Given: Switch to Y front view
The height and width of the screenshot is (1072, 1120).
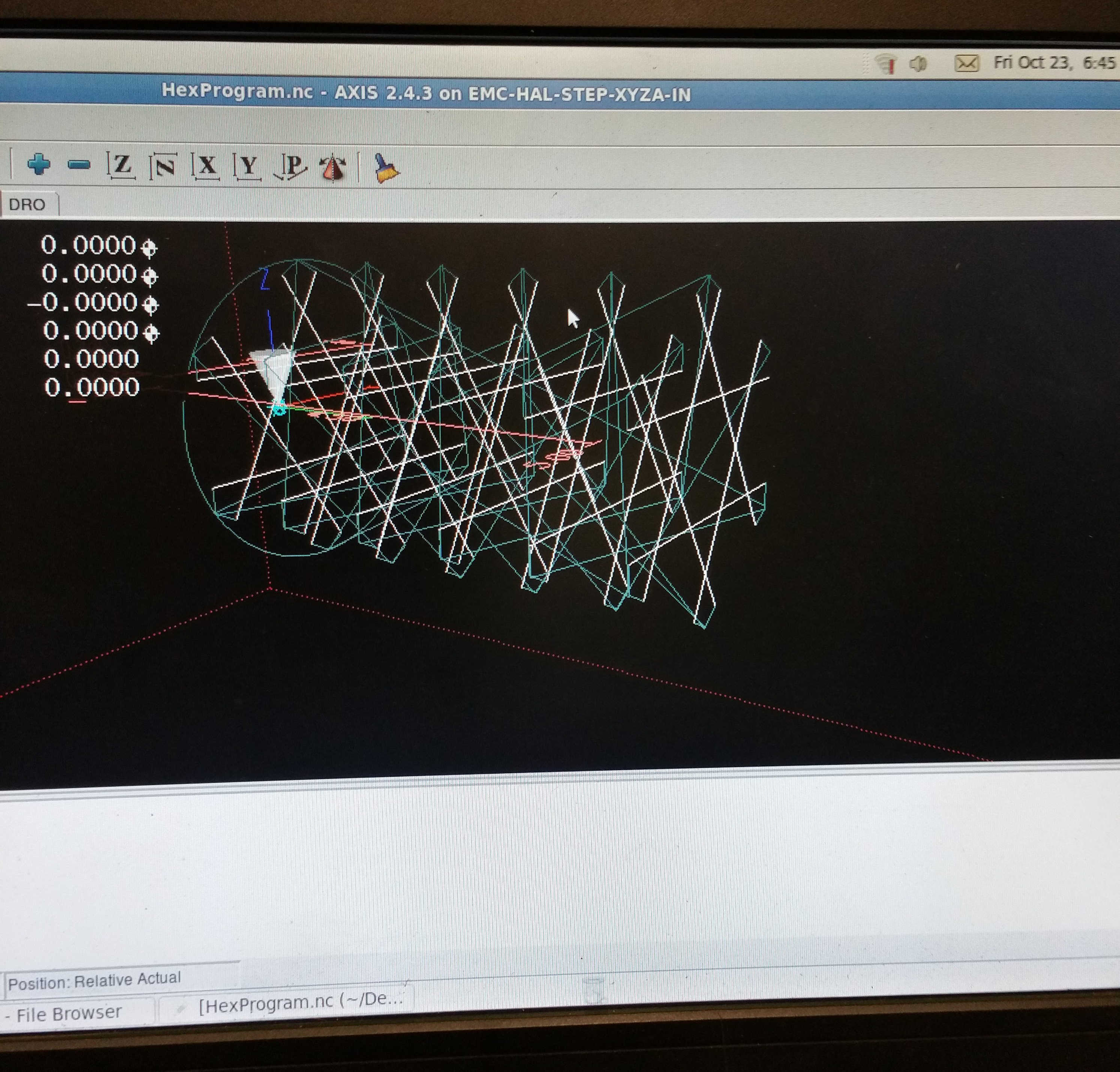Looking at the screenshot, I should 247,167.
